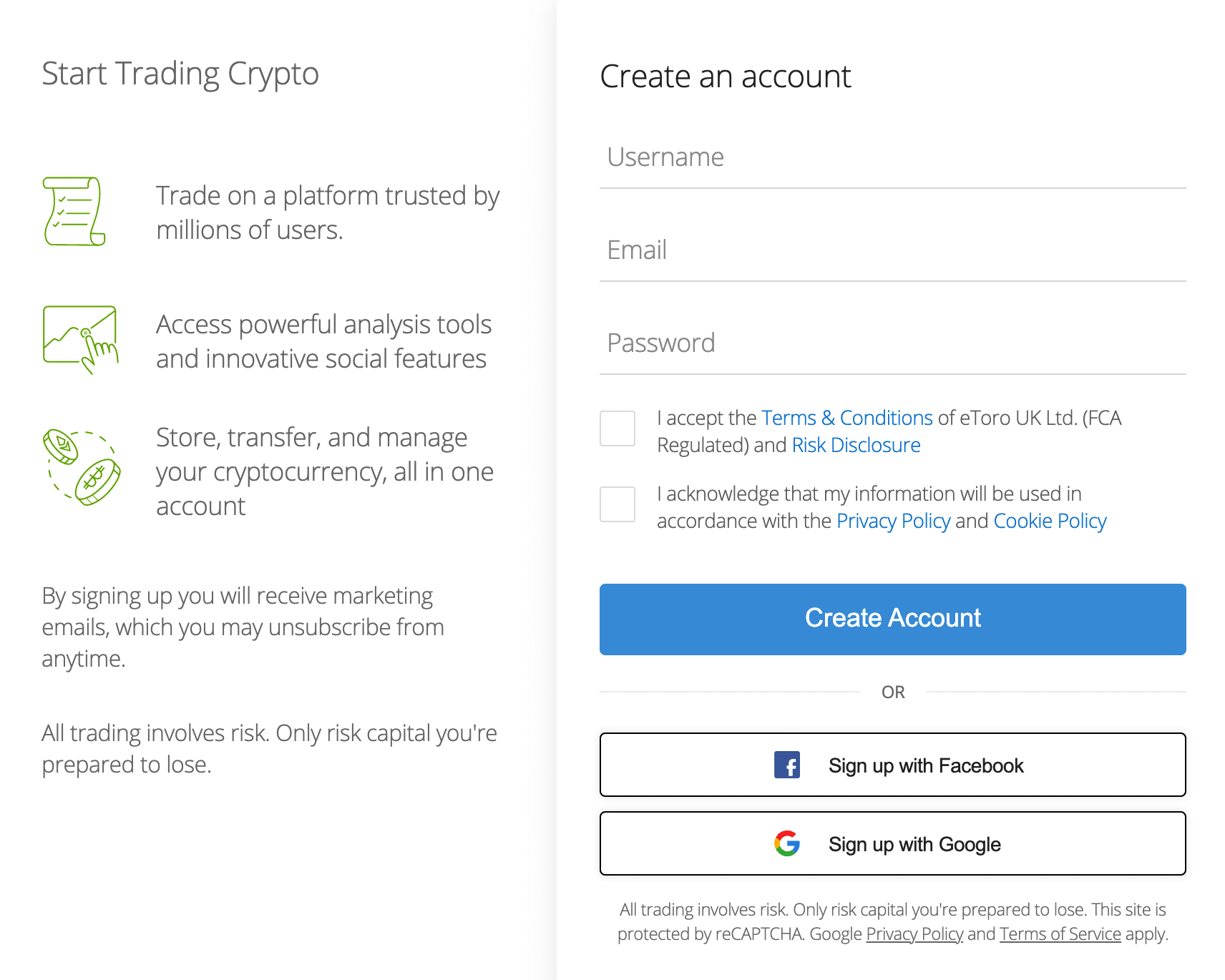Select the Email input field

pyautogui.click(x=893, y=251)
